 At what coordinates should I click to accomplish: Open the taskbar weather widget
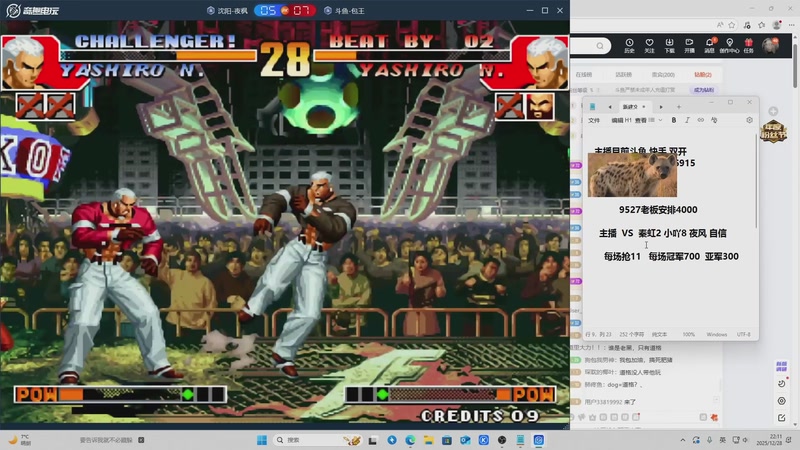pyautogui.click(x=20, y=440)
